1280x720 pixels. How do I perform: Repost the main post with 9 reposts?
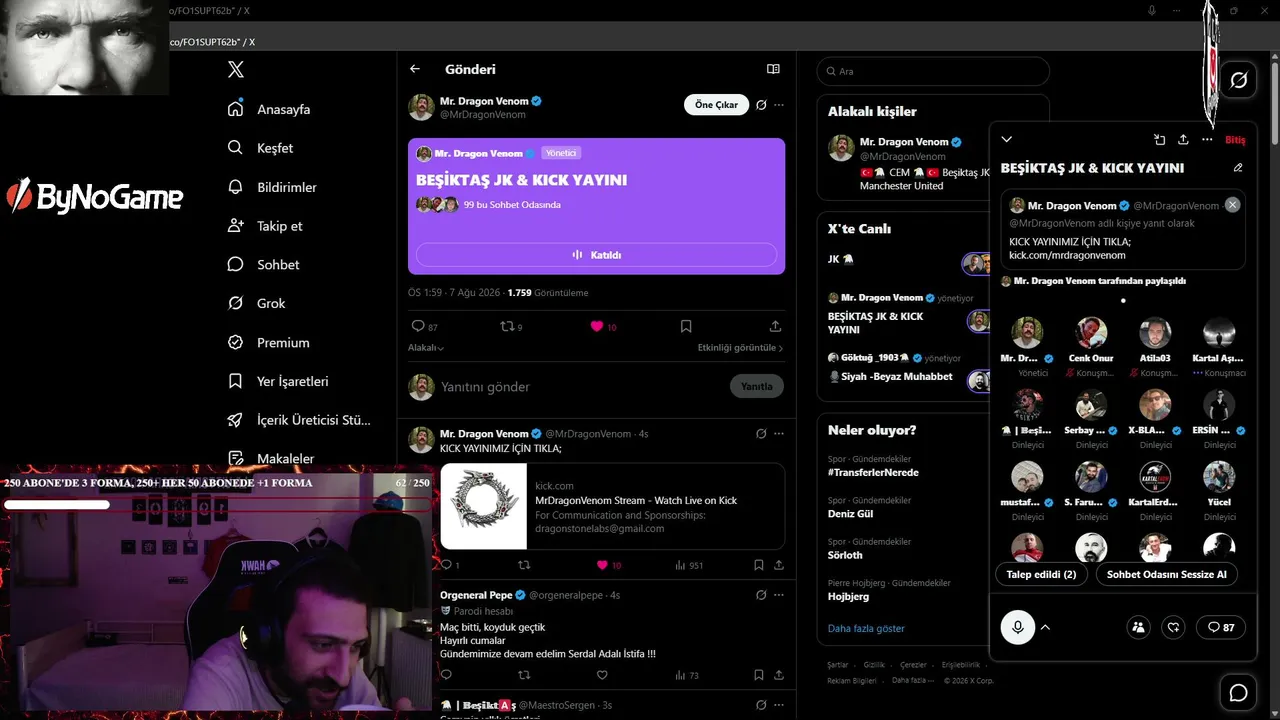point(511,326)
